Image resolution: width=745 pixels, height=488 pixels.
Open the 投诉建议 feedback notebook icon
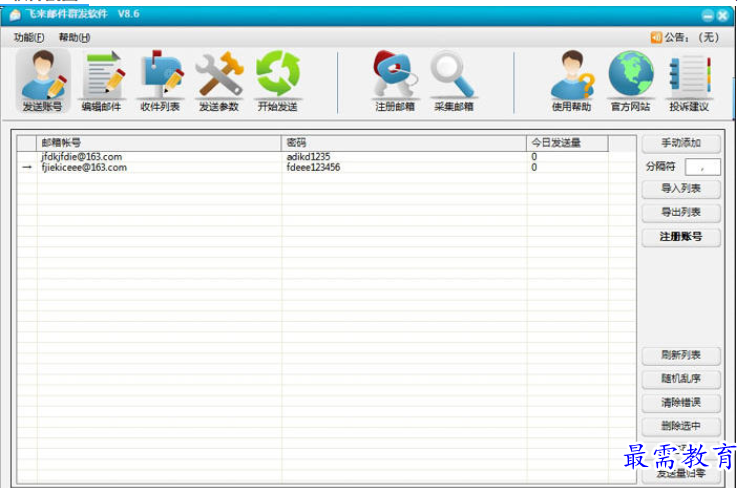(689, 80)
